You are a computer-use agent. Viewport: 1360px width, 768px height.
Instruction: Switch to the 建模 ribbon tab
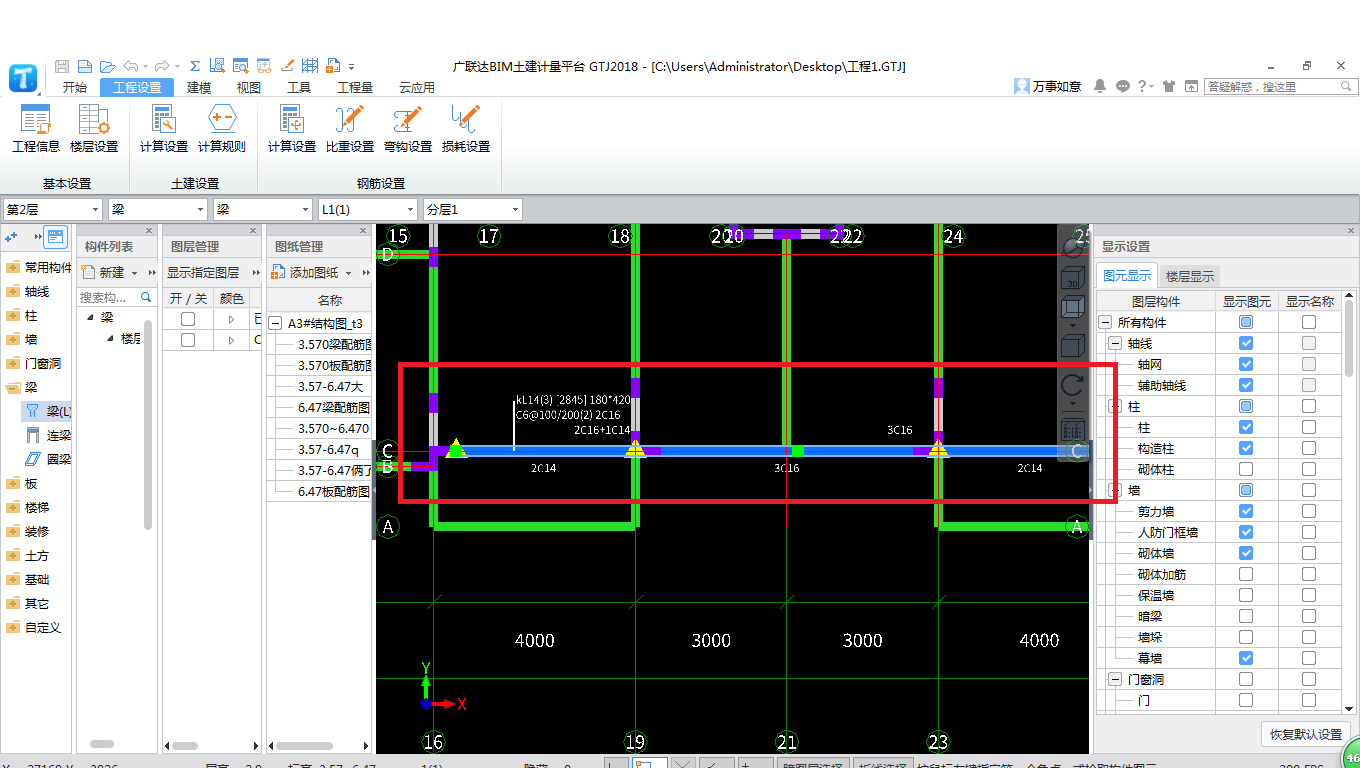click(200, 87)
